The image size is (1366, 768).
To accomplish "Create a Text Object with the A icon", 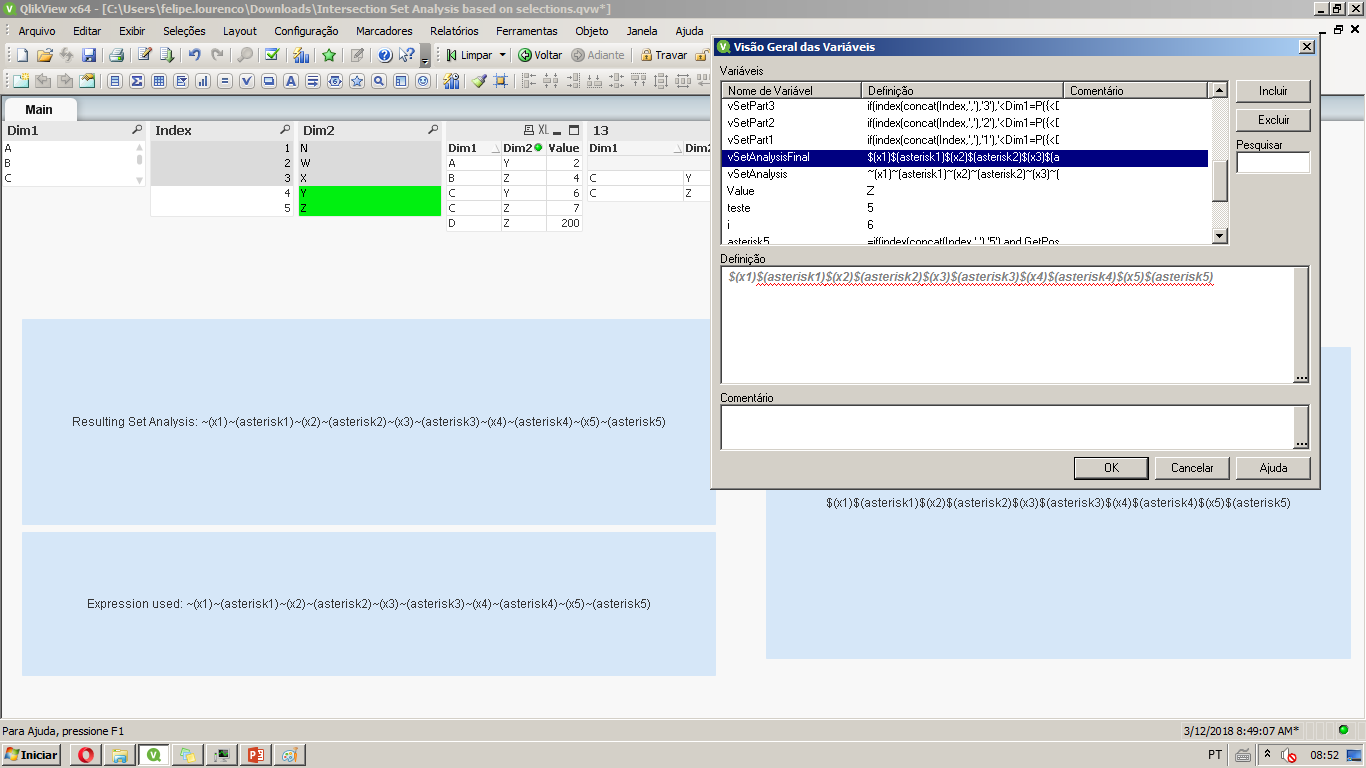I will coord(291,81).
